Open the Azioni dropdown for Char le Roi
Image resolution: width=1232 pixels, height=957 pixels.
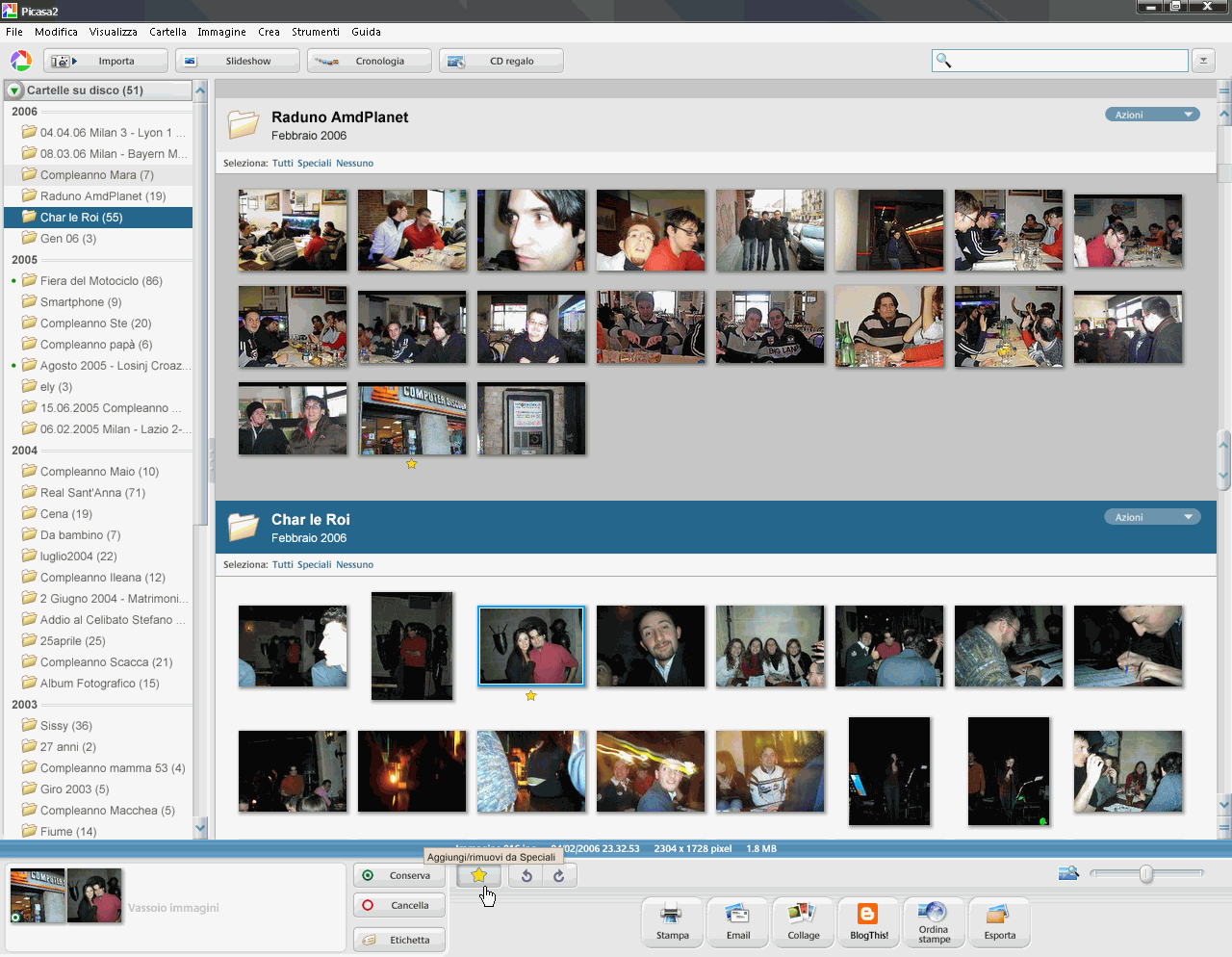(1152, 517)
